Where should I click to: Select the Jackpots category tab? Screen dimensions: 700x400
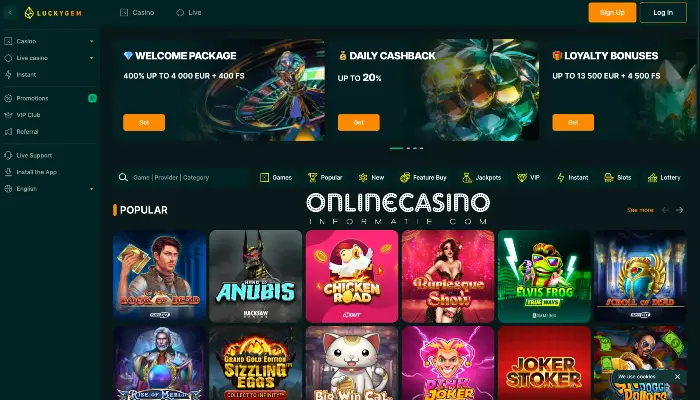(482, 177)
